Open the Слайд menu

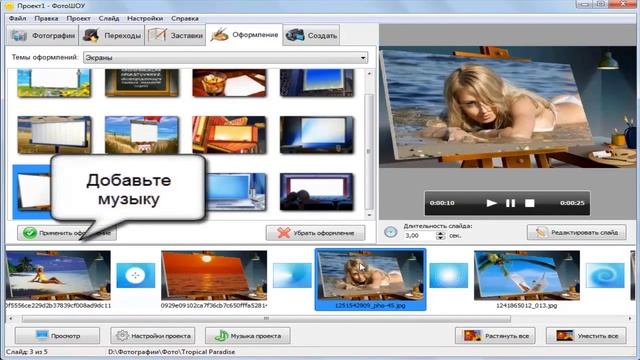coord(109,18)
